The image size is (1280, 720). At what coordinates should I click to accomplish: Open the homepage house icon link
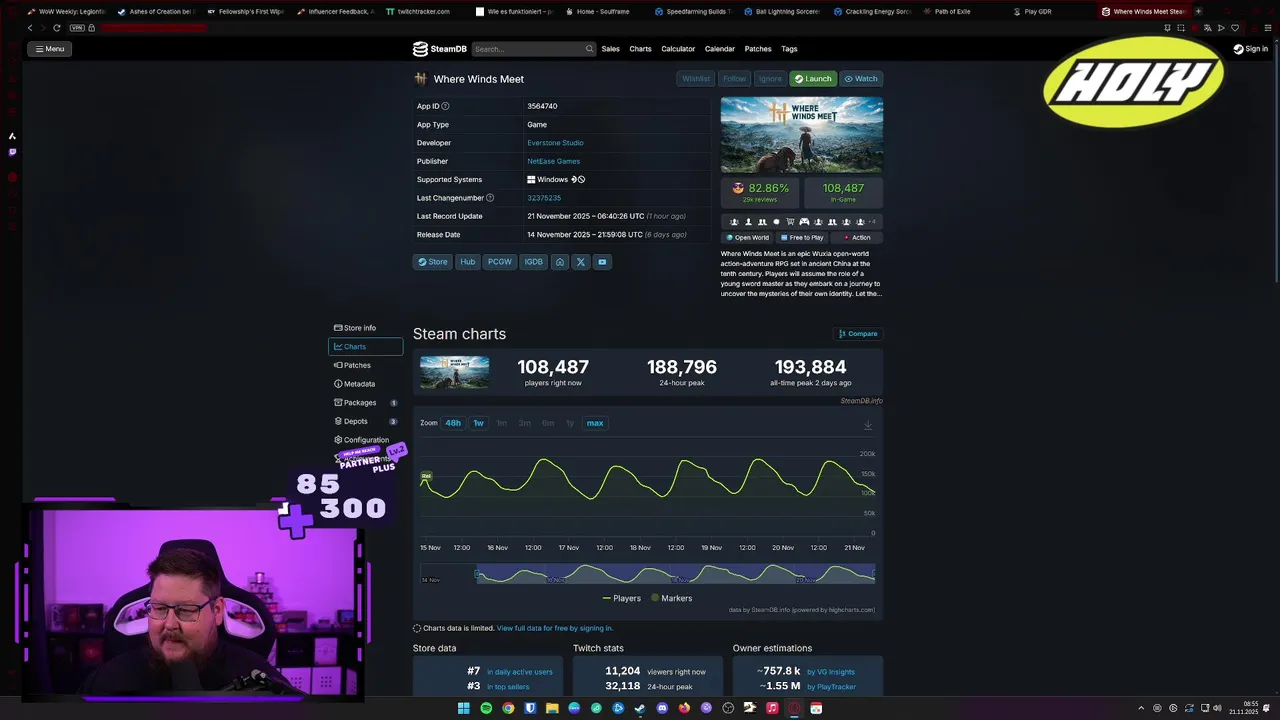560,262
